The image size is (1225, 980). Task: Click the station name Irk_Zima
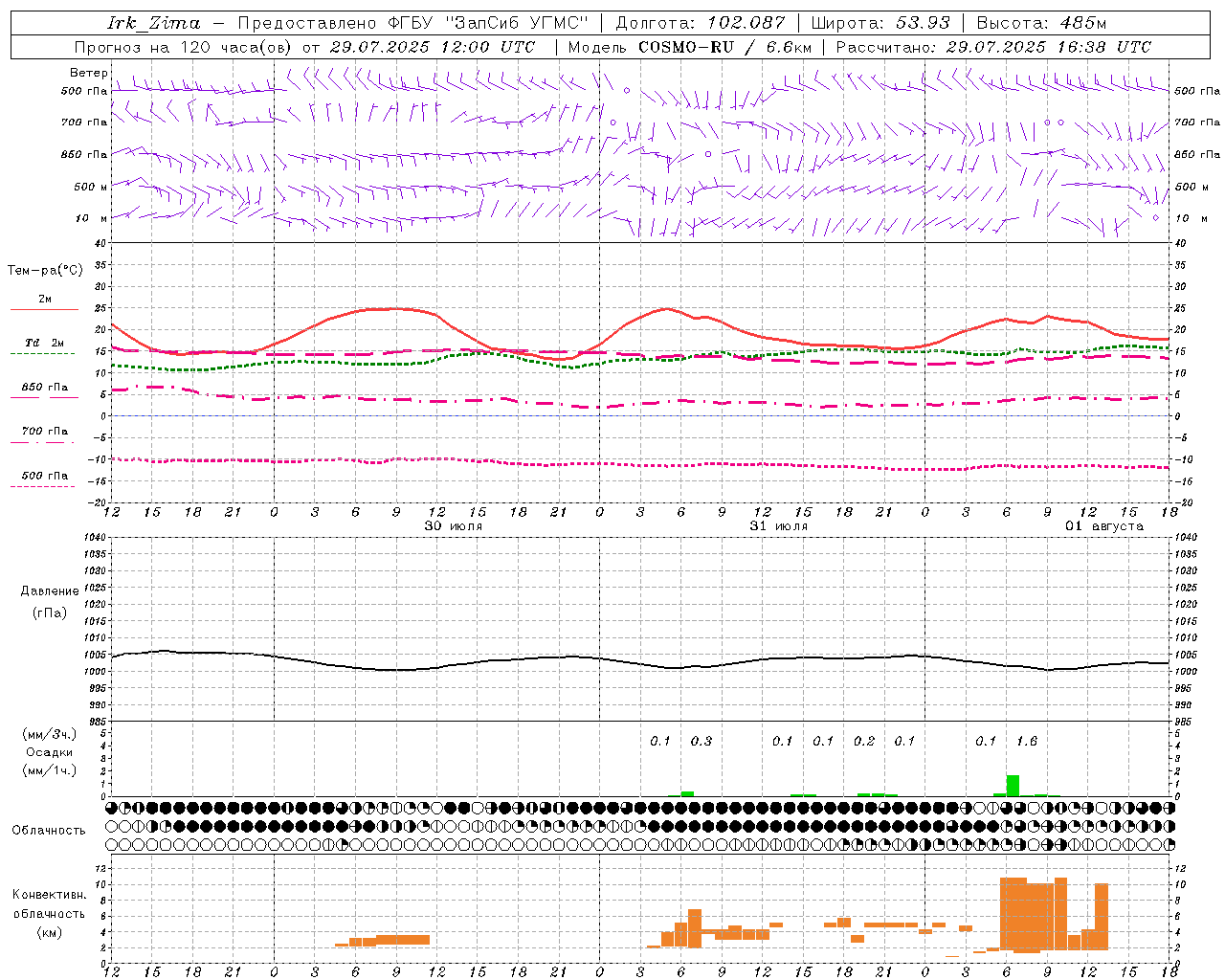pyautogui.click(x=154, y=23)
